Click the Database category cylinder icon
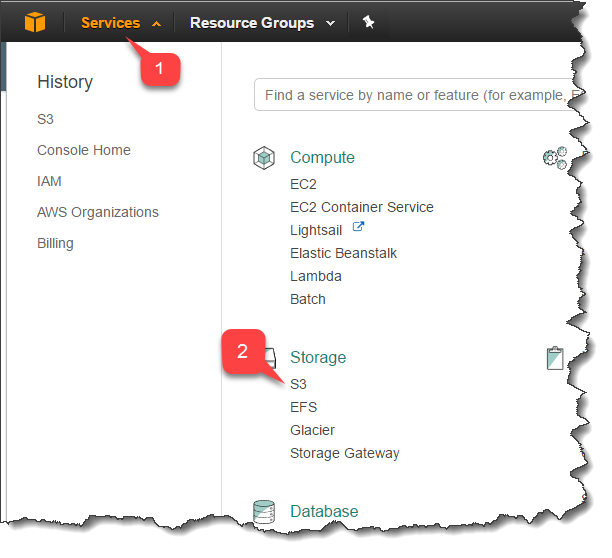 coord(264,512)
